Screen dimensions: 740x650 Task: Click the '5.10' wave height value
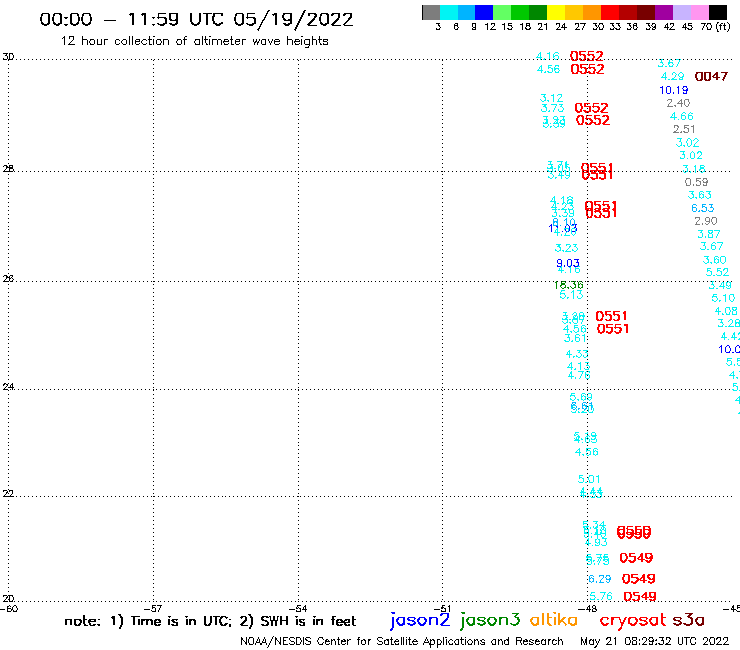click(723, 298)
